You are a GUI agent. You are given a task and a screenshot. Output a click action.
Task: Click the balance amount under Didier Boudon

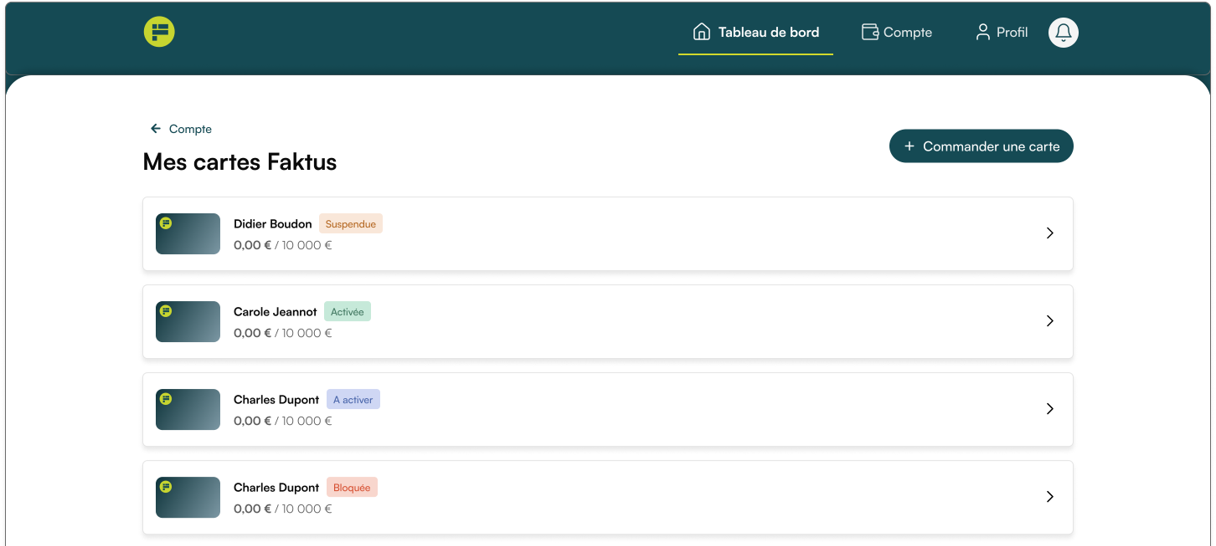(x=283, y=245)
